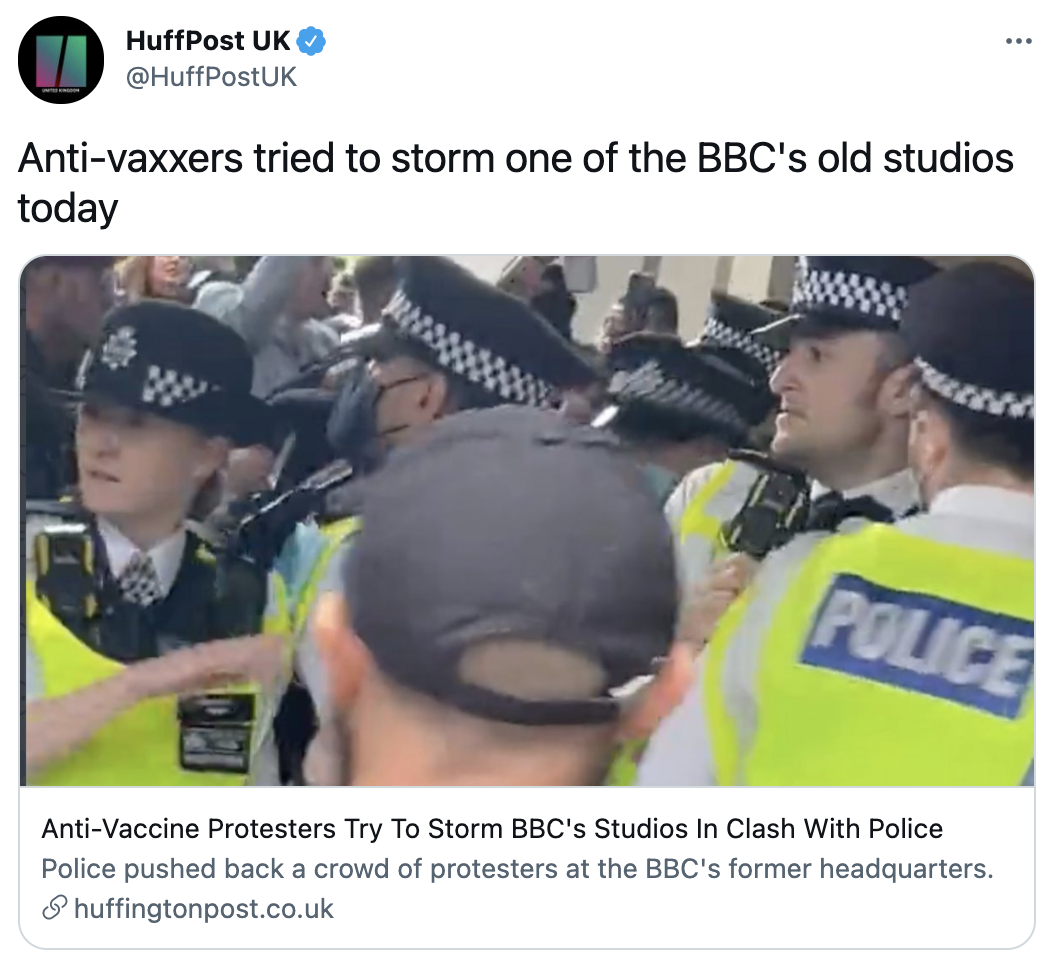Follow the huffingtonpost.co.uk domain link

pyautogui.click(x=204, y=909)
